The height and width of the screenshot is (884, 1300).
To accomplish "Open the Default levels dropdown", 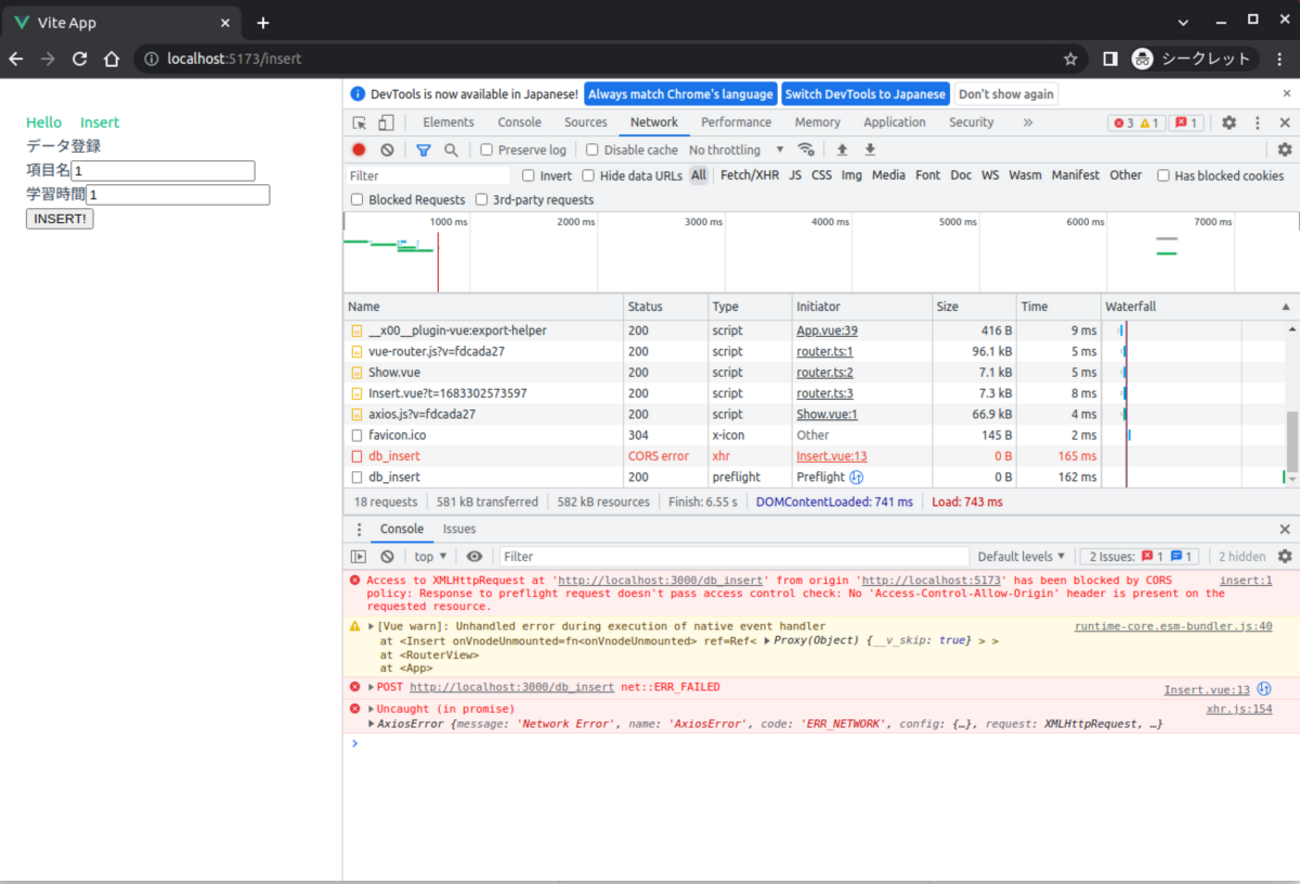I will tap(1021, 557).
